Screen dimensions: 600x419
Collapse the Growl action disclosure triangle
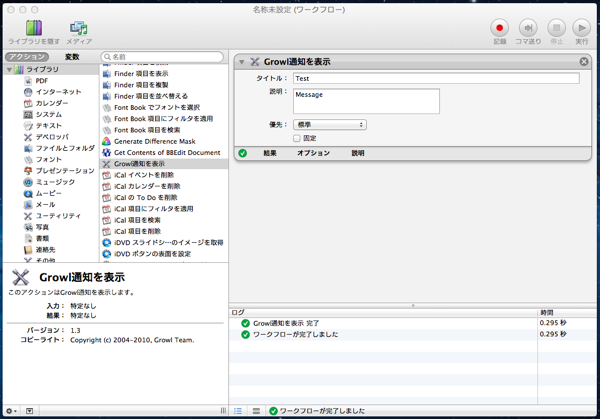241,62
